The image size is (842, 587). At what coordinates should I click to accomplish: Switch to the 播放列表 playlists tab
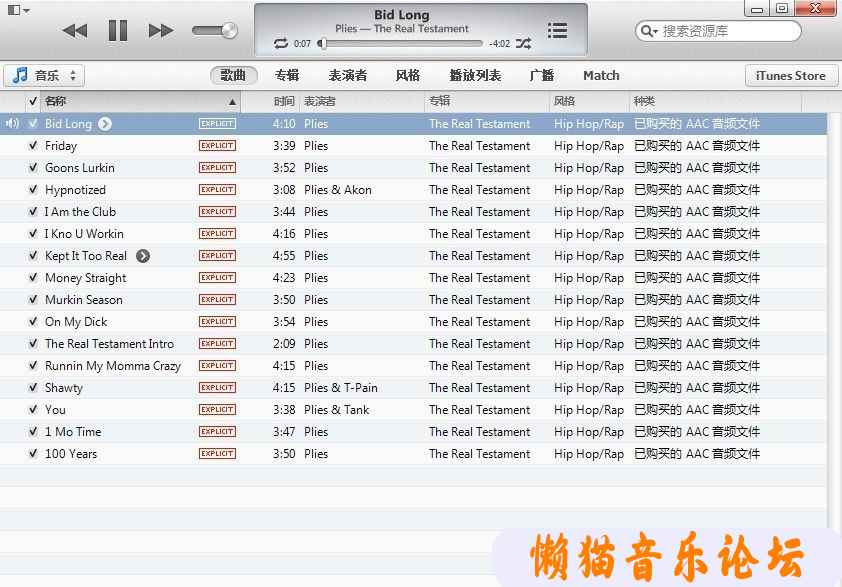475,76
